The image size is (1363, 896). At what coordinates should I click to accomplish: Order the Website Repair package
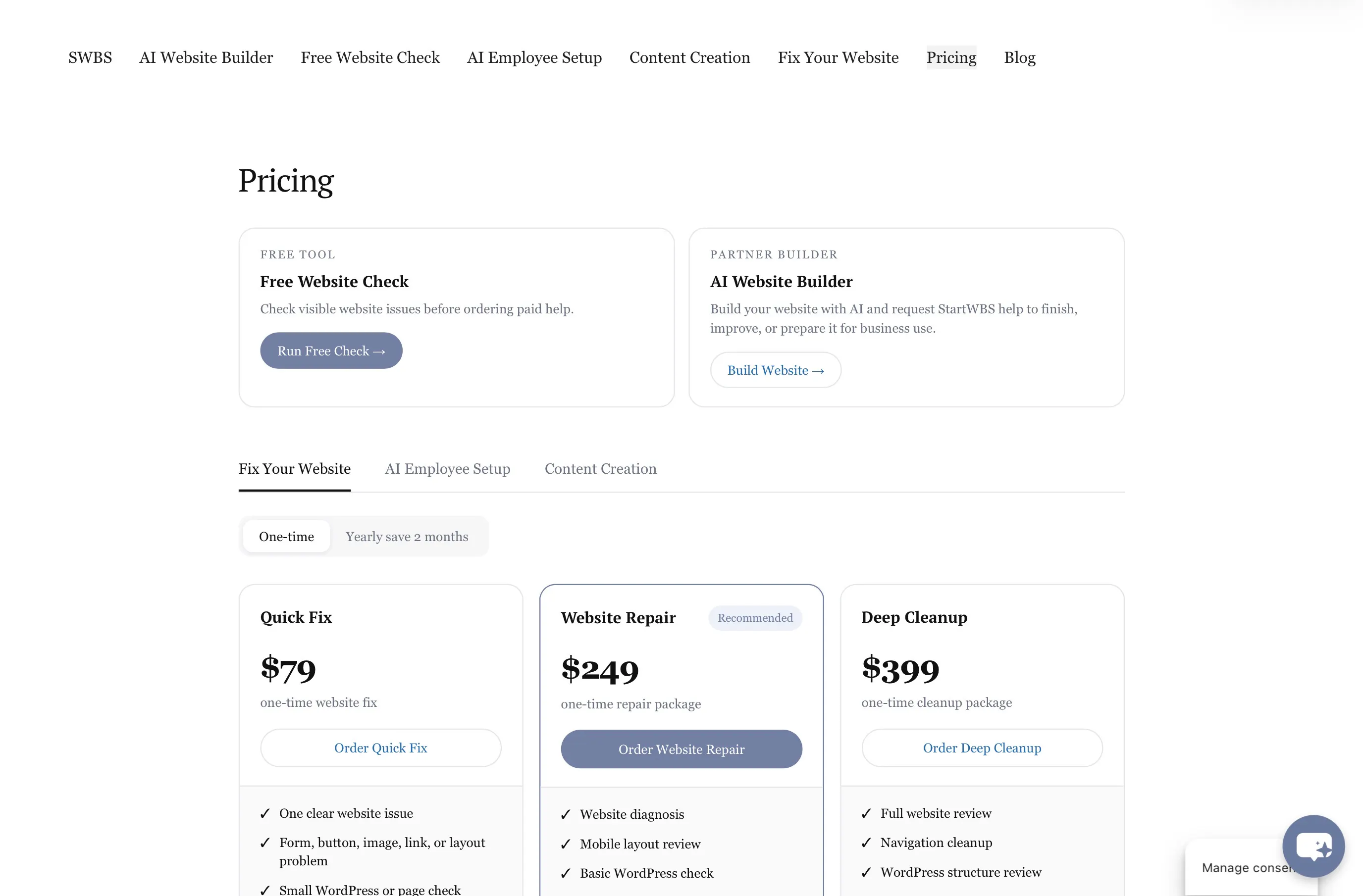pos(681,749)
